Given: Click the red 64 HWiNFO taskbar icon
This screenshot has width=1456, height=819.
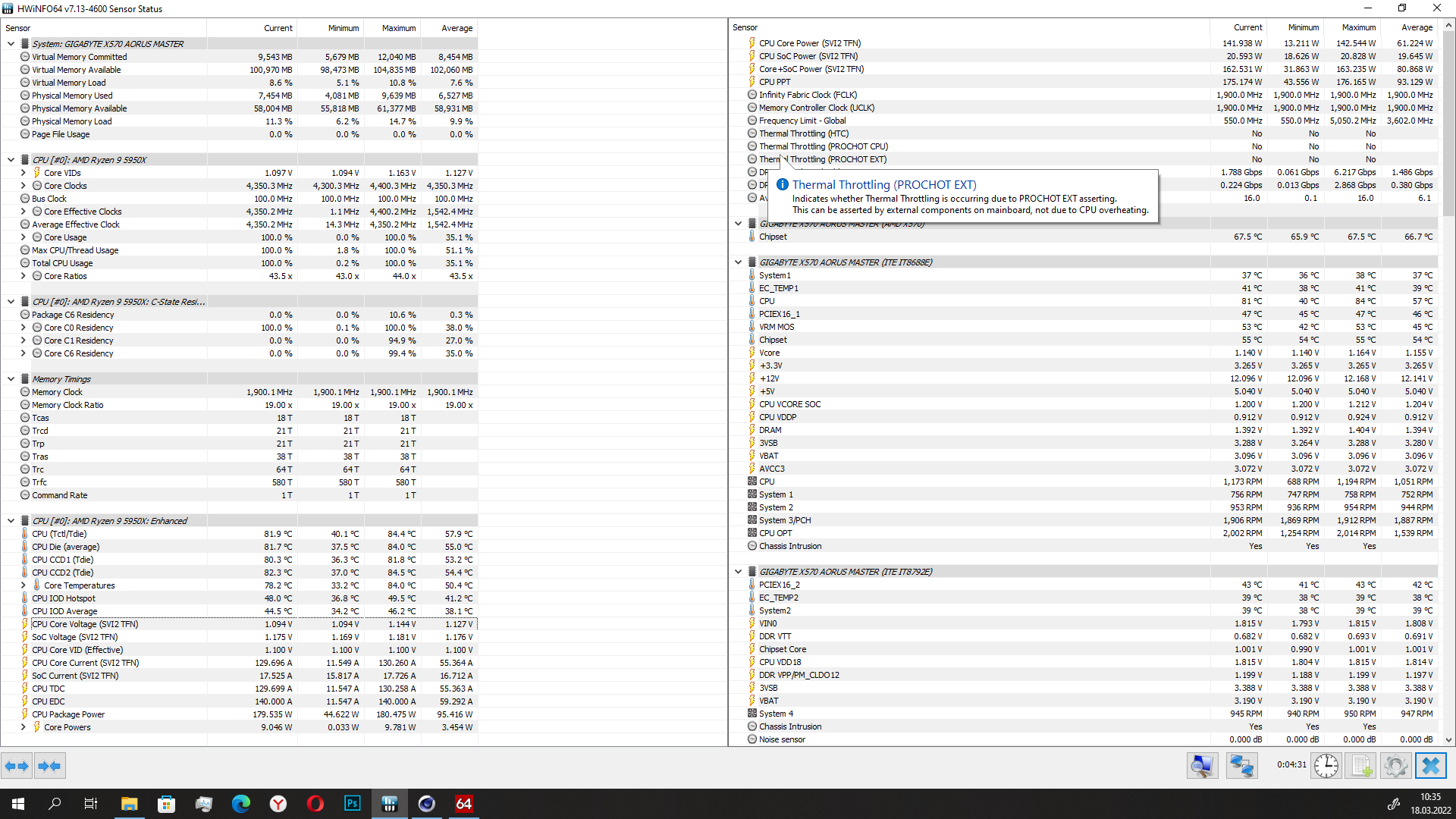Looking at the screenshot, I should 464,804.
